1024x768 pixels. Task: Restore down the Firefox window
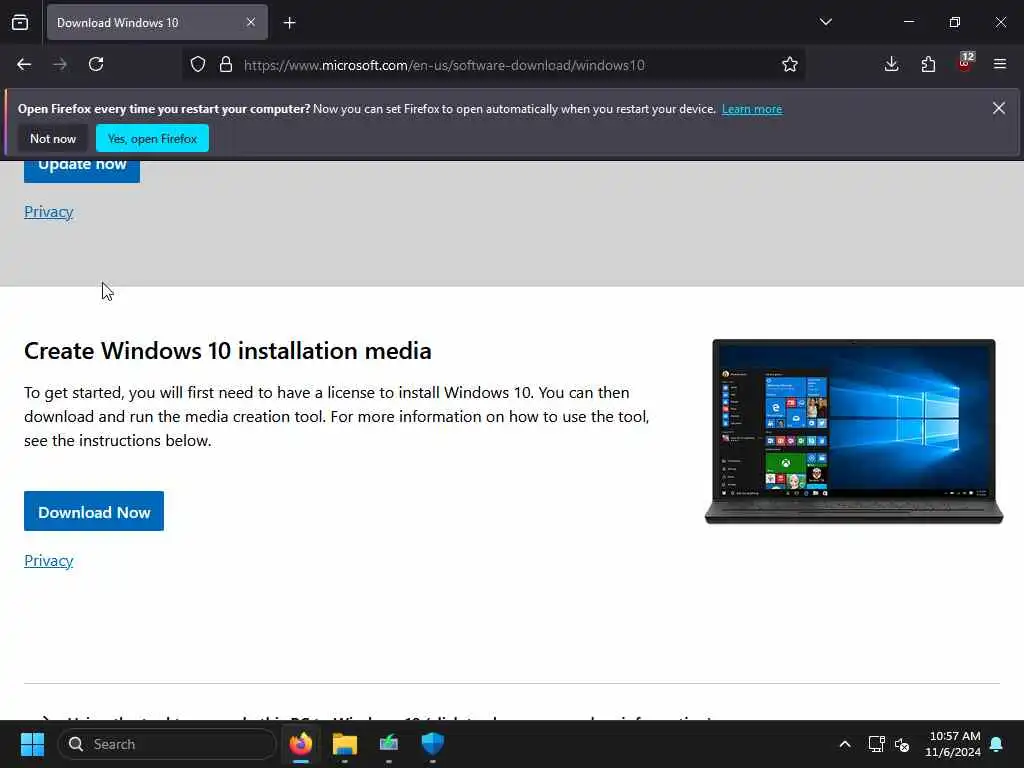click(x=954, y=22)
